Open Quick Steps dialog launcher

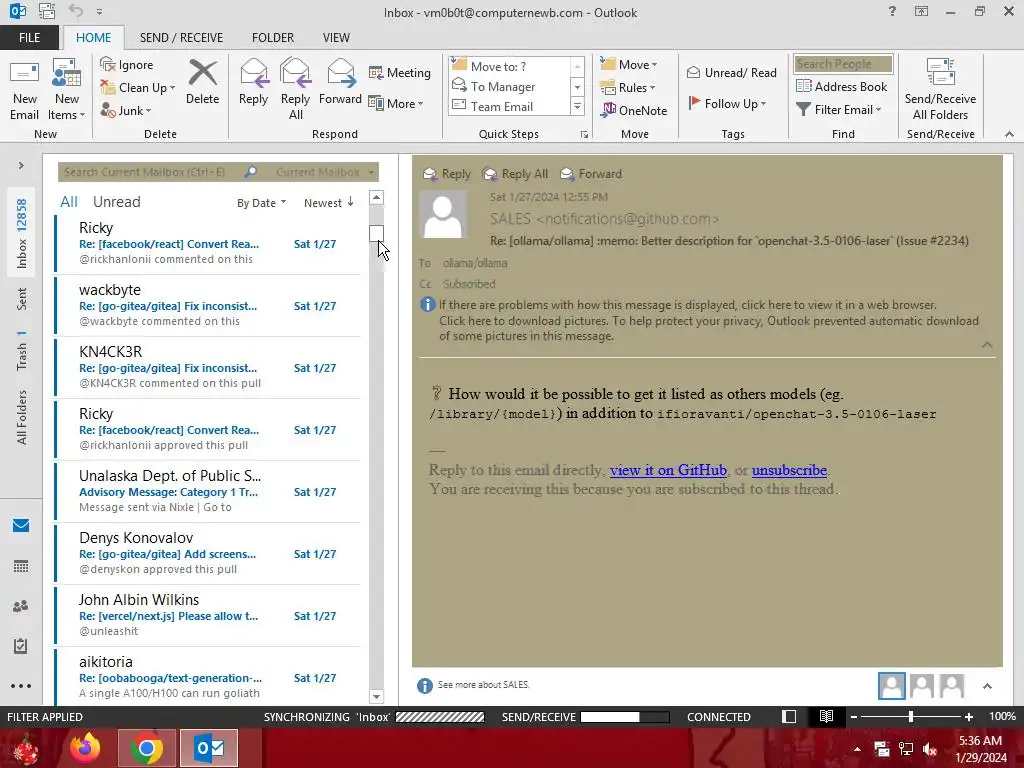pyautogui.click(x=584, y=135)
